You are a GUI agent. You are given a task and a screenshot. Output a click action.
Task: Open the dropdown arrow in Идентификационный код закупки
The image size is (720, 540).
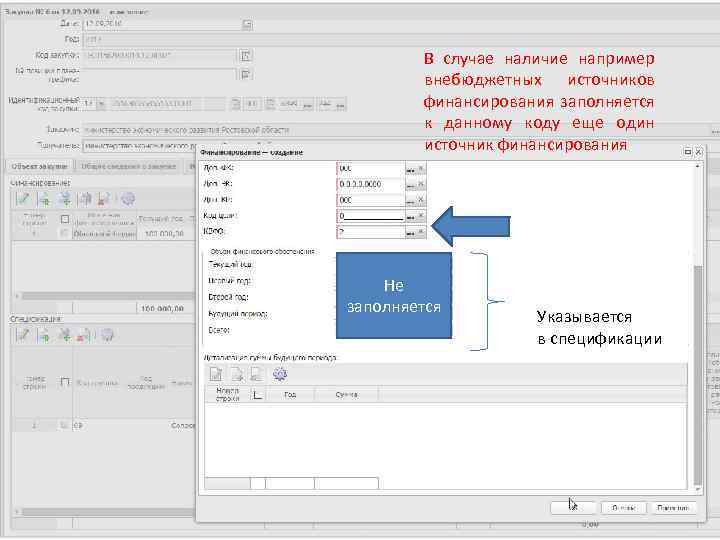pyautogui.click(x=101, y=104)
